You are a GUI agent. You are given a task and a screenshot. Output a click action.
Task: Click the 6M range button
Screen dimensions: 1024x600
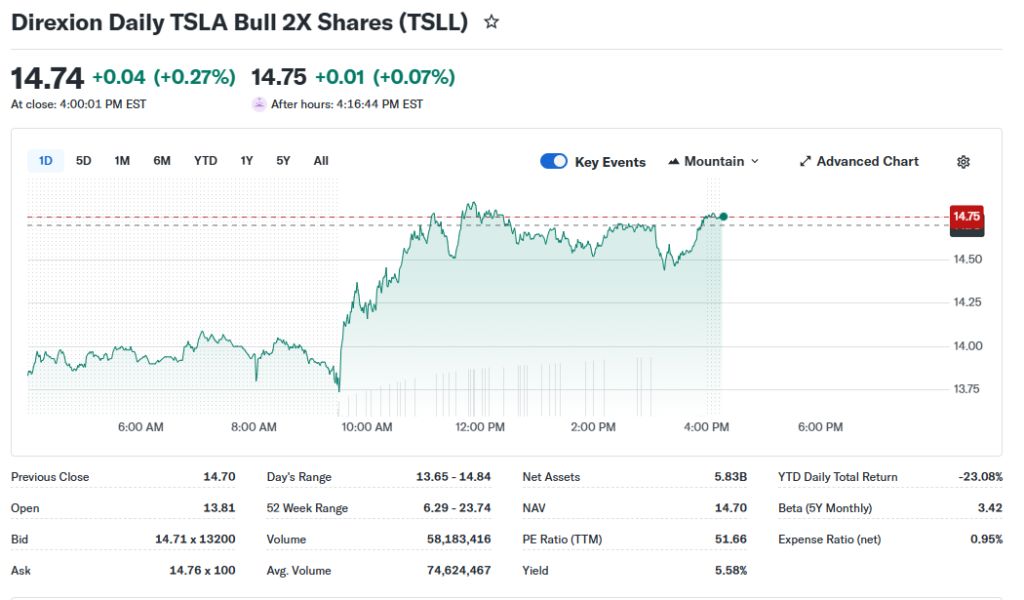[162, 161]
